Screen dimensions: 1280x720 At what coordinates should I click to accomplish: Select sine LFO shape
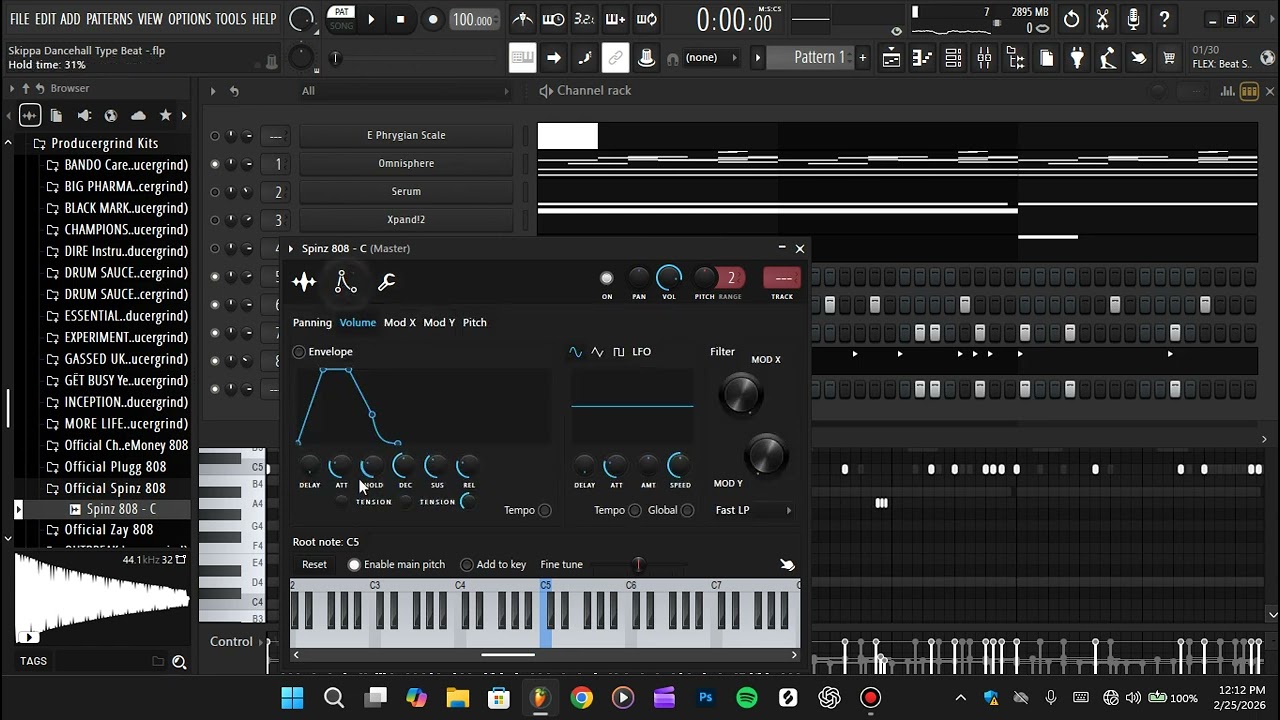[x=575, y=352]
